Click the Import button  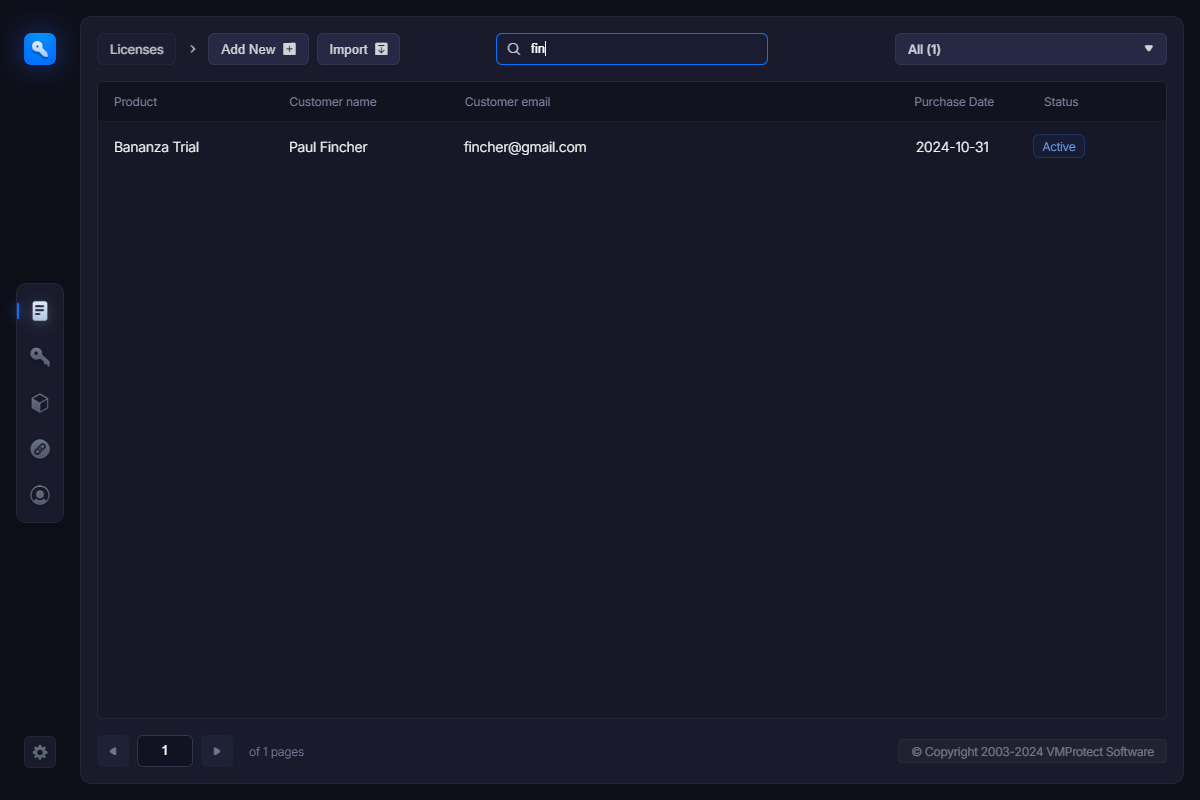point(358,49)
